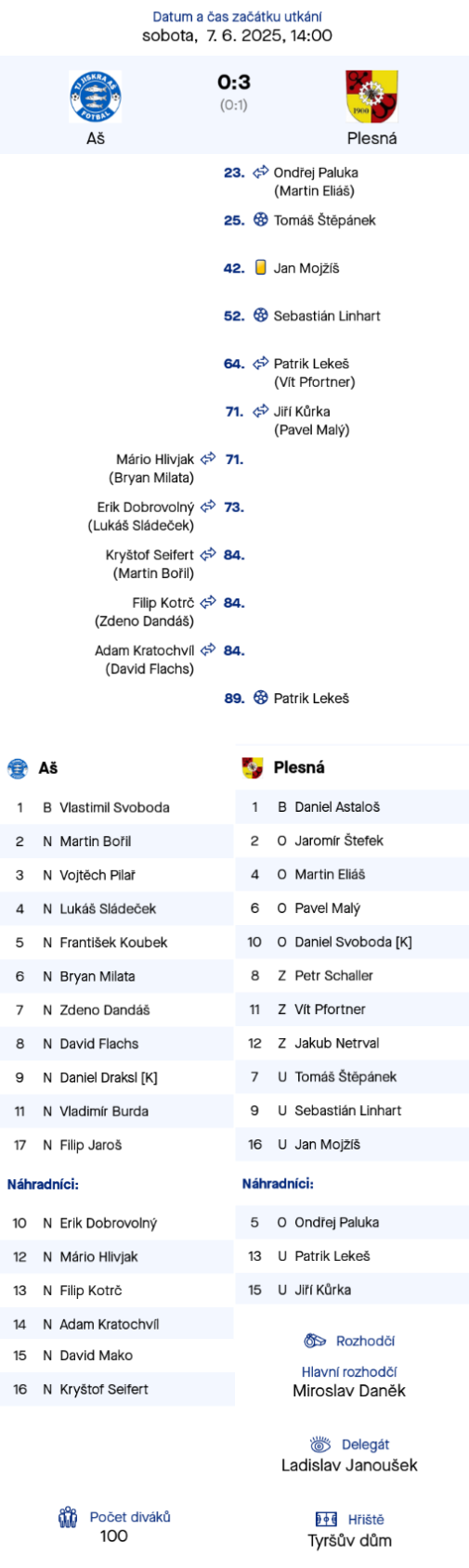
Task: Click the Aš team logo in header
Action: (95, 96)
